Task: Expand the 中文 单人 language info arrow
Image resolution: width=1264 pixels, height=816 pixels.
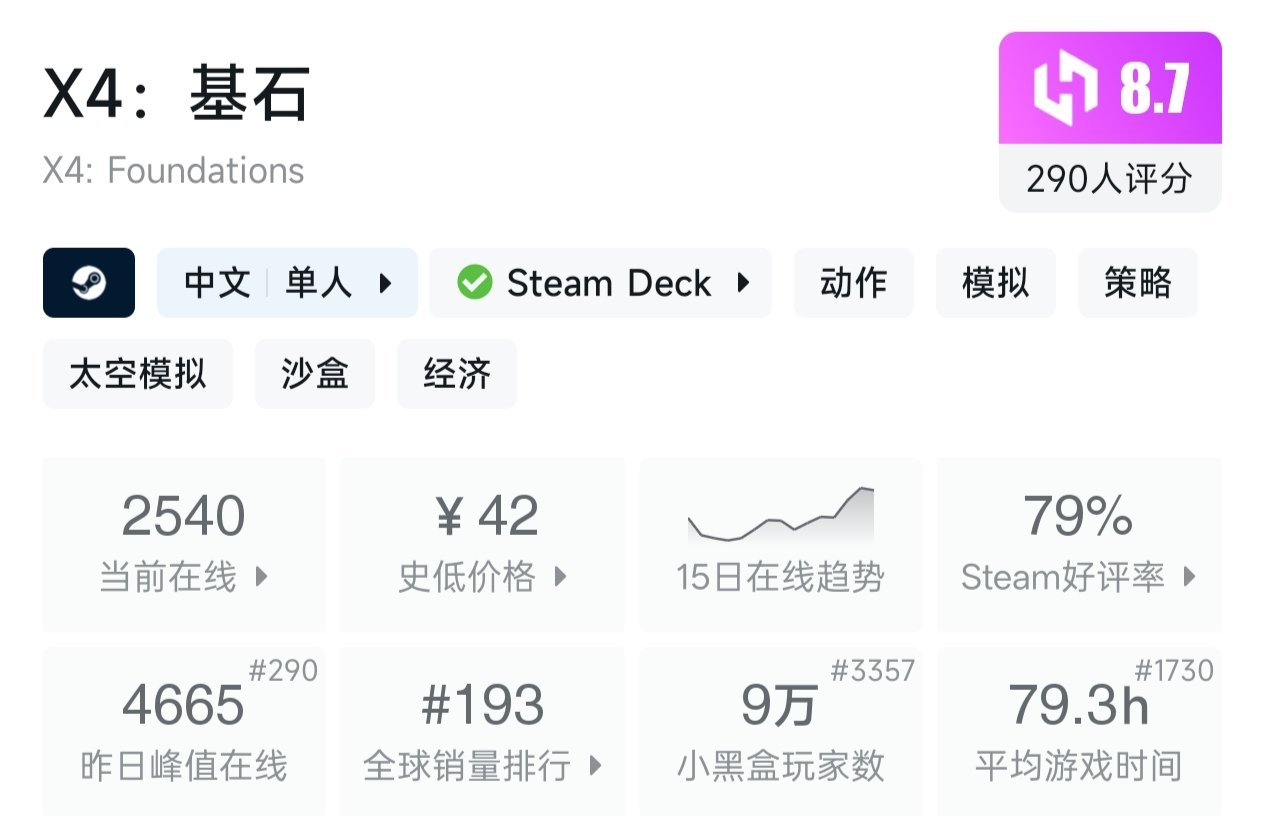Action: 385,283
